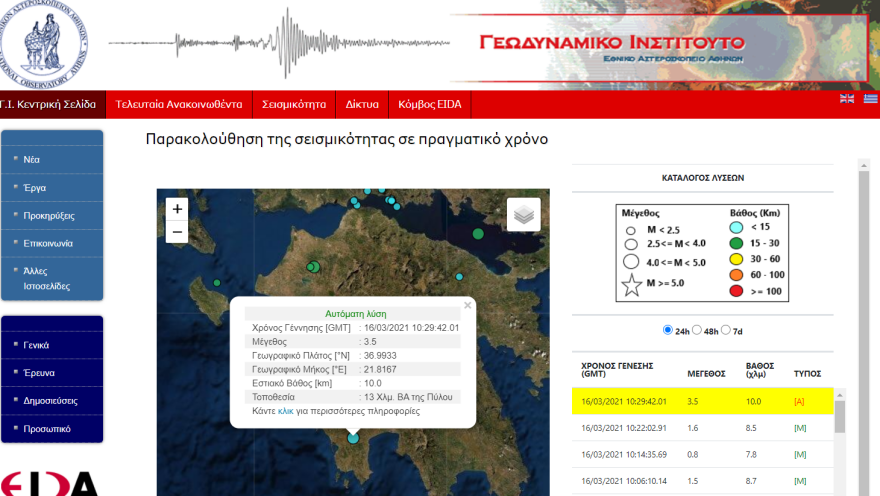The height and width of the screenshot is (496, 880).
Task: Select the highlighted 10:29:42.01 event row
Action: pos(703,401)
